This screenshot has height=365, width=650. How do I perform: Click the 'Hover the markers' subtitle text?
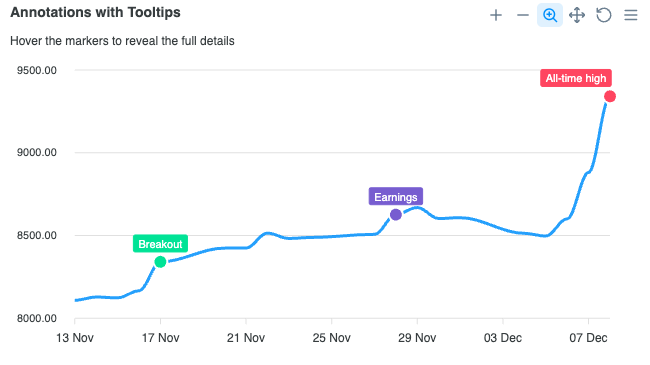pyautogui.click(x=122, y=41)
